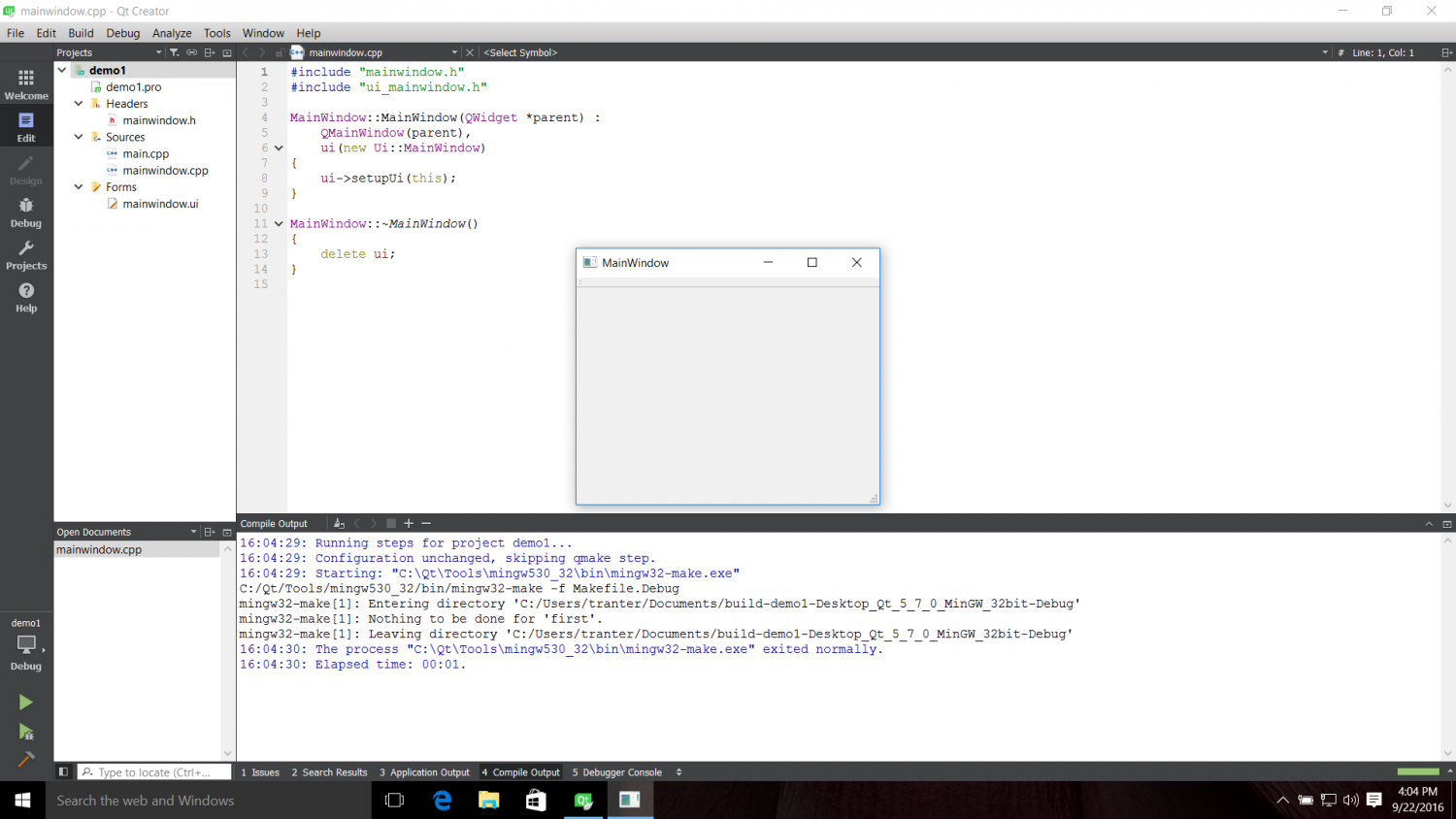Open Microsoft Edge from taskbar

[x=442, y=801]
